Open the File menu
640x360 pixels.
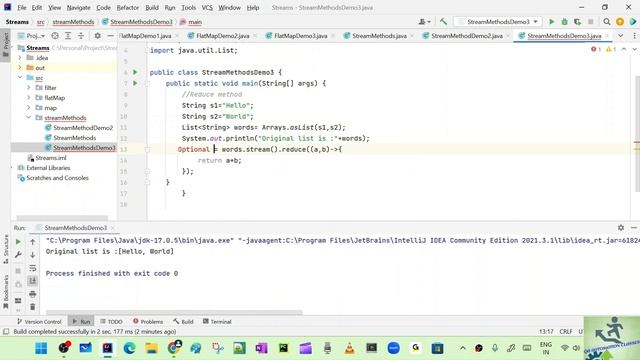click(22, 7)
